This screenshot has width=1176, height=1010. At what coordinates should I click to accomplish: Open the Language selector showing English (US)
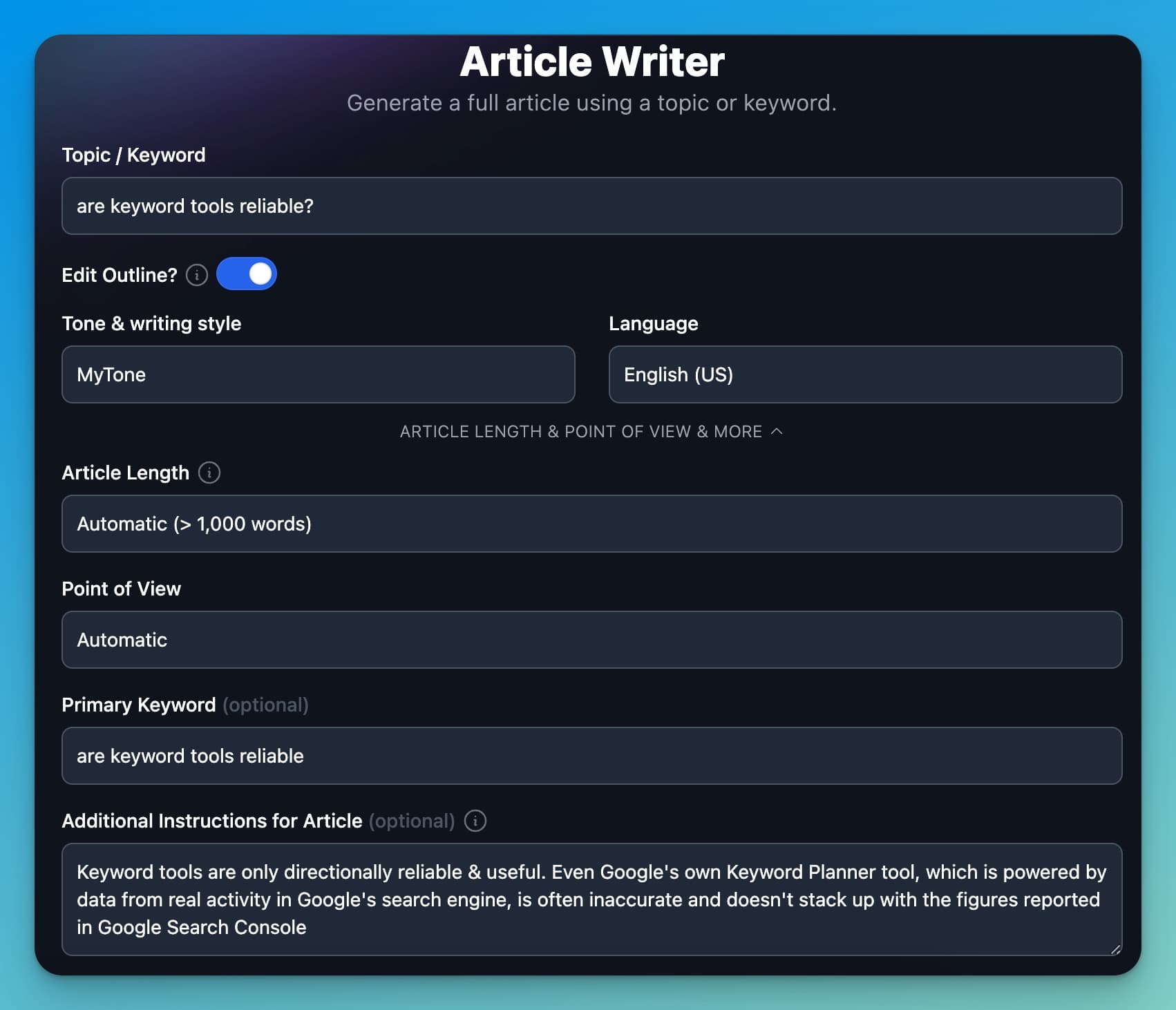coord(865,374)
